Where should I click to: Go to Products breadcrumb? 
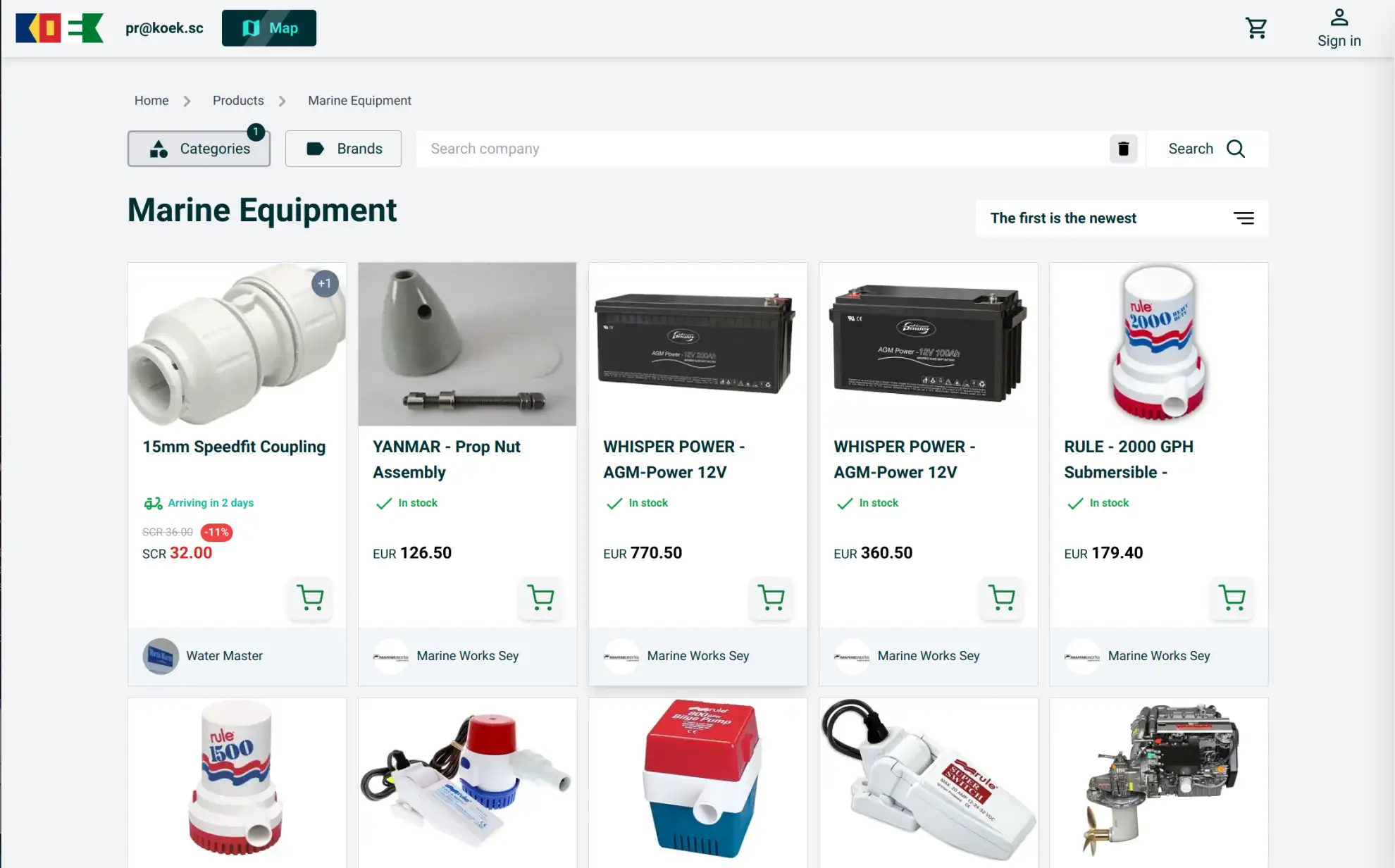pos(238,101)
